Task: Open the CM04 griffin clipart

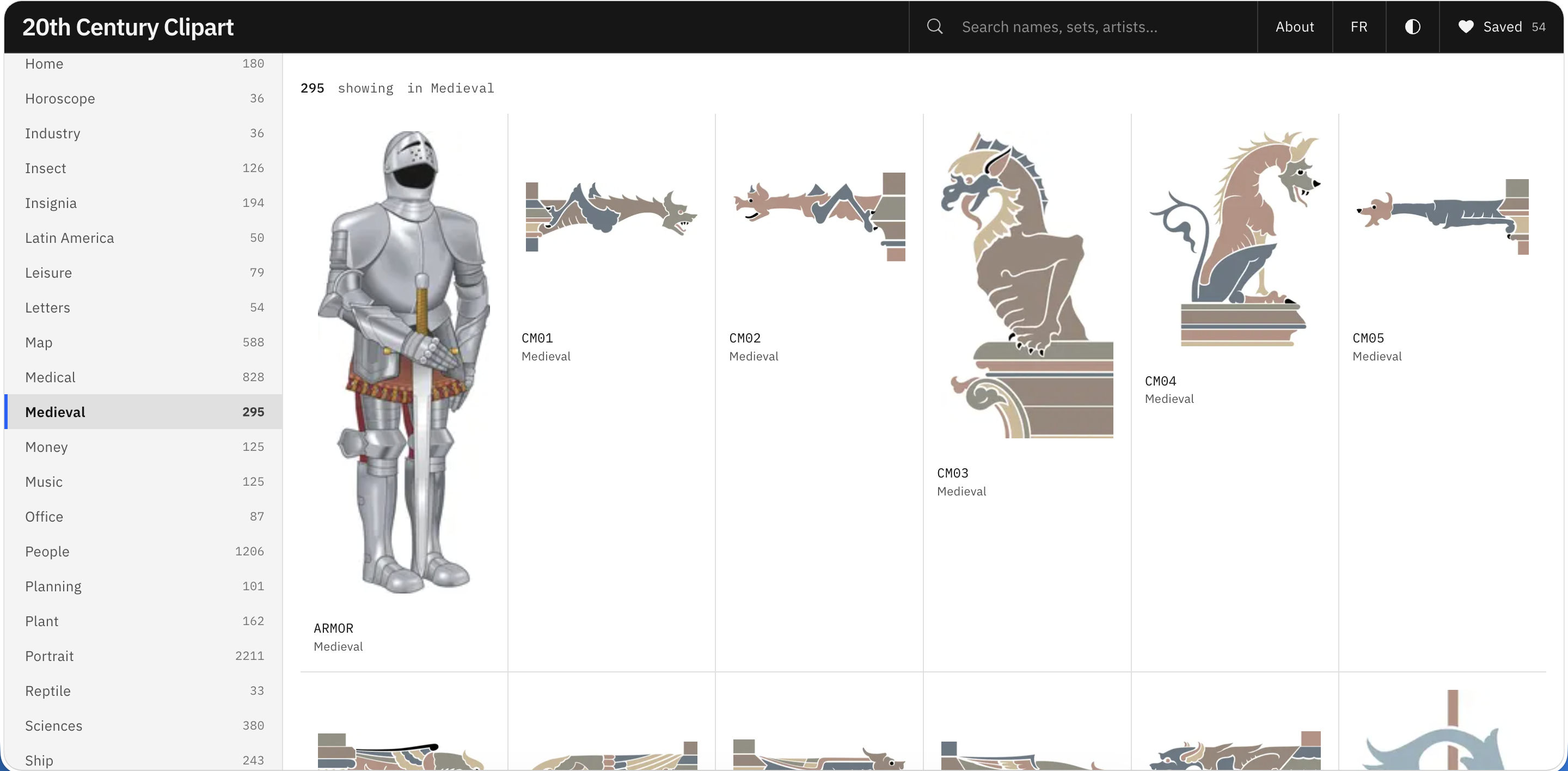Action: 1234,238
